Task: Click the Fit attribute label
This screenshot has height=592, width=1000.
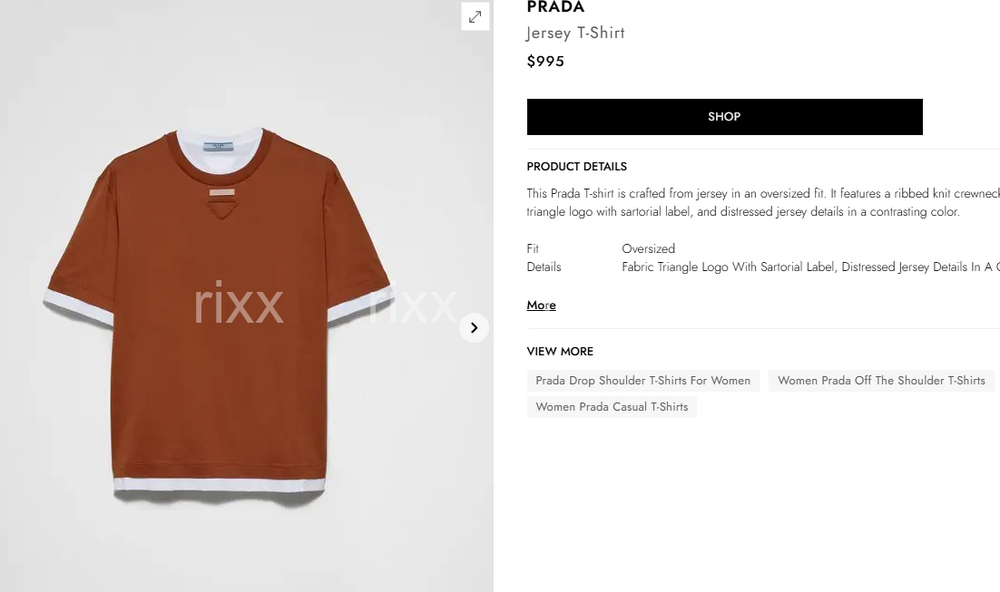Action: 533,249
